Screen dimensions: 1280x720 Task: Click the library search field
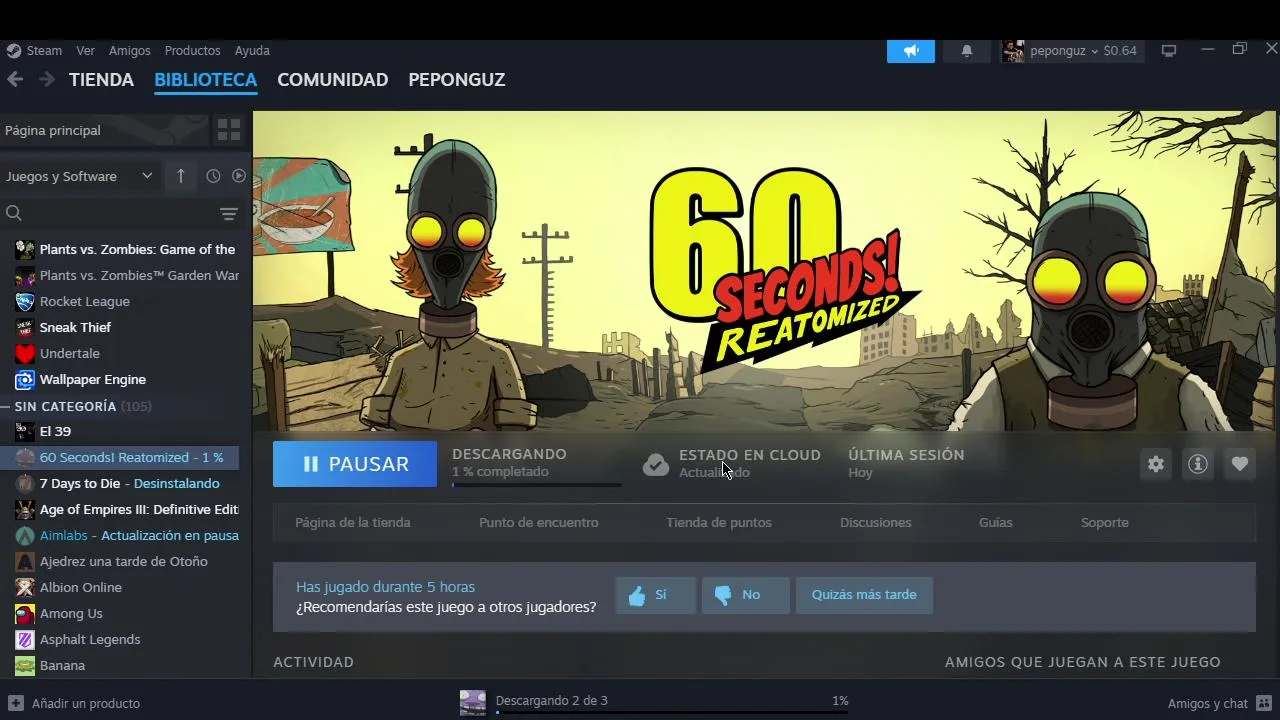pyautogui.click(x=120, y=213)
